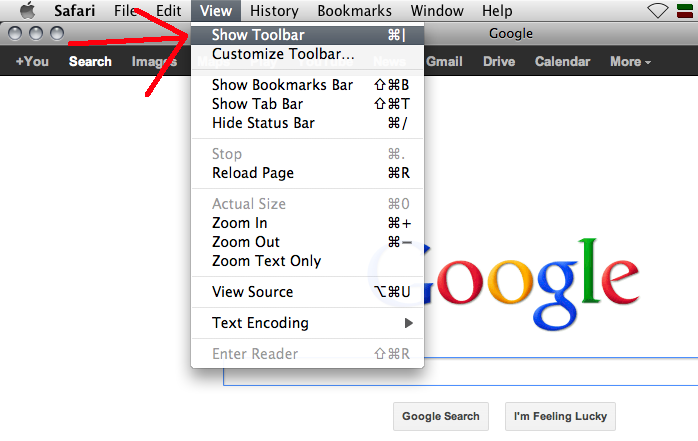Screen dimensions: 698x441
Task: Open Gmail link
Action: (x=444, y=61)
